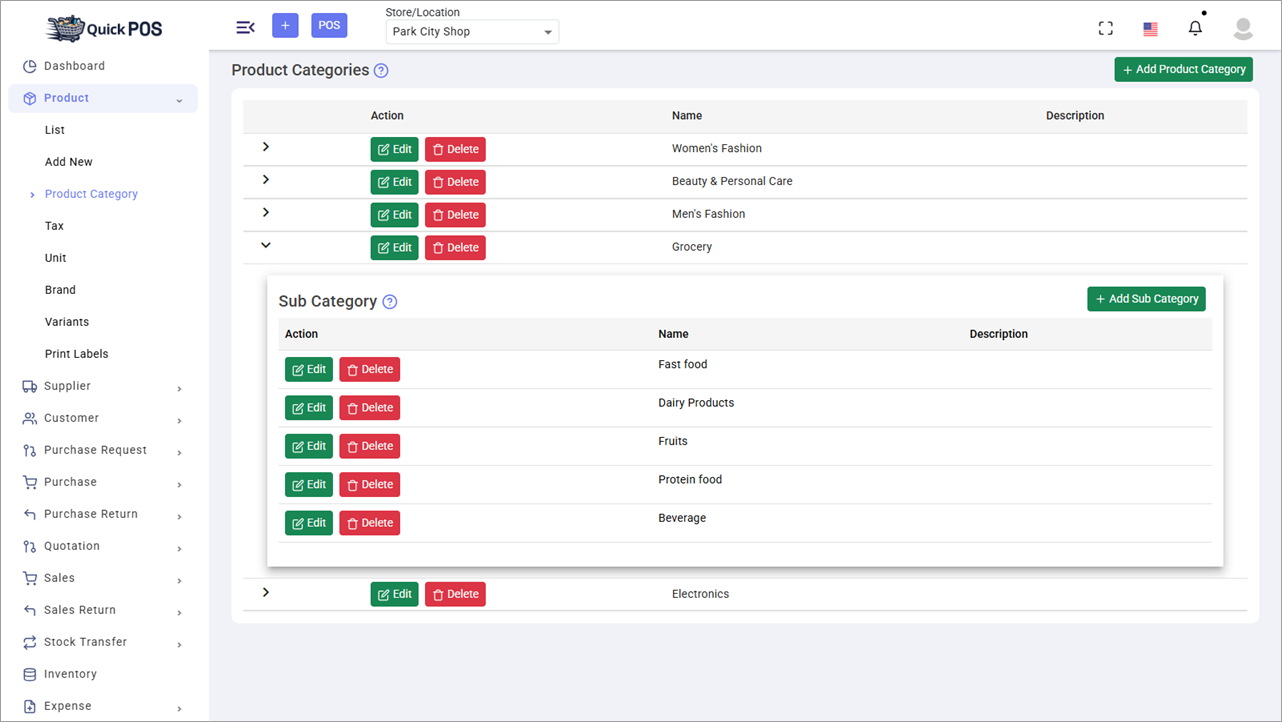Expand the Electronics category row
This screenshot has height=722, width=1282.
tap(264, 593)
